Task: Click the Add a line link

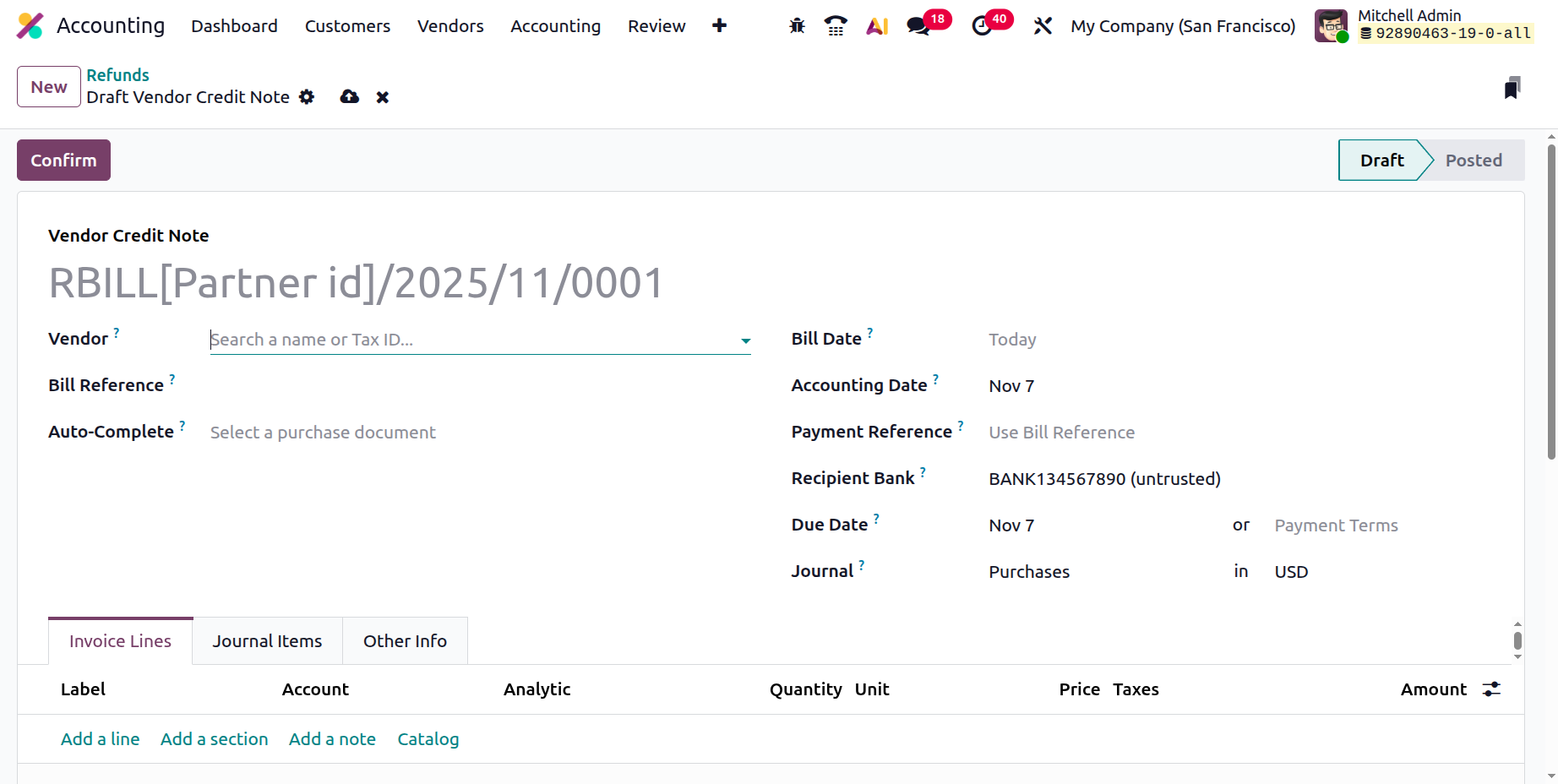Action: (101, 739)
